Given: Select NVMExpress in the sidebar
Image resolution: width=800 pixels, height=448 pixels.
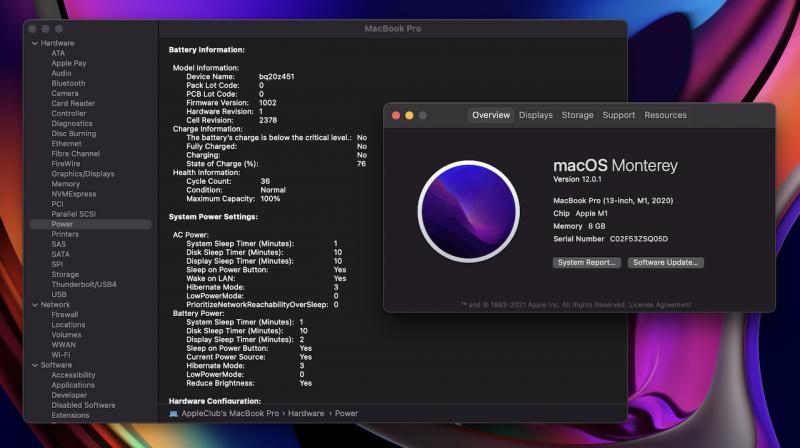Looking at the screenshot, I should 73,194.
